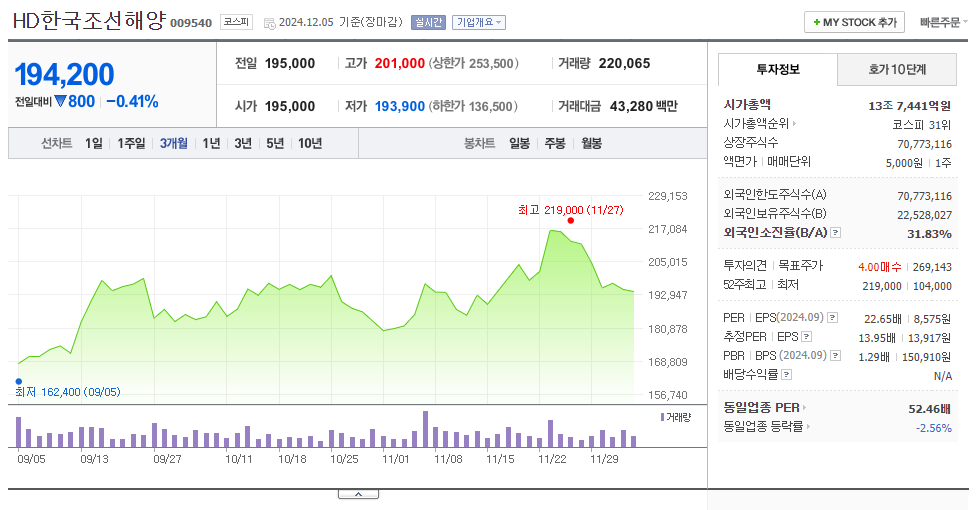Open the 동일업종 PER link
Viewport: 977px width, 510px height.
tap(765, 408)
